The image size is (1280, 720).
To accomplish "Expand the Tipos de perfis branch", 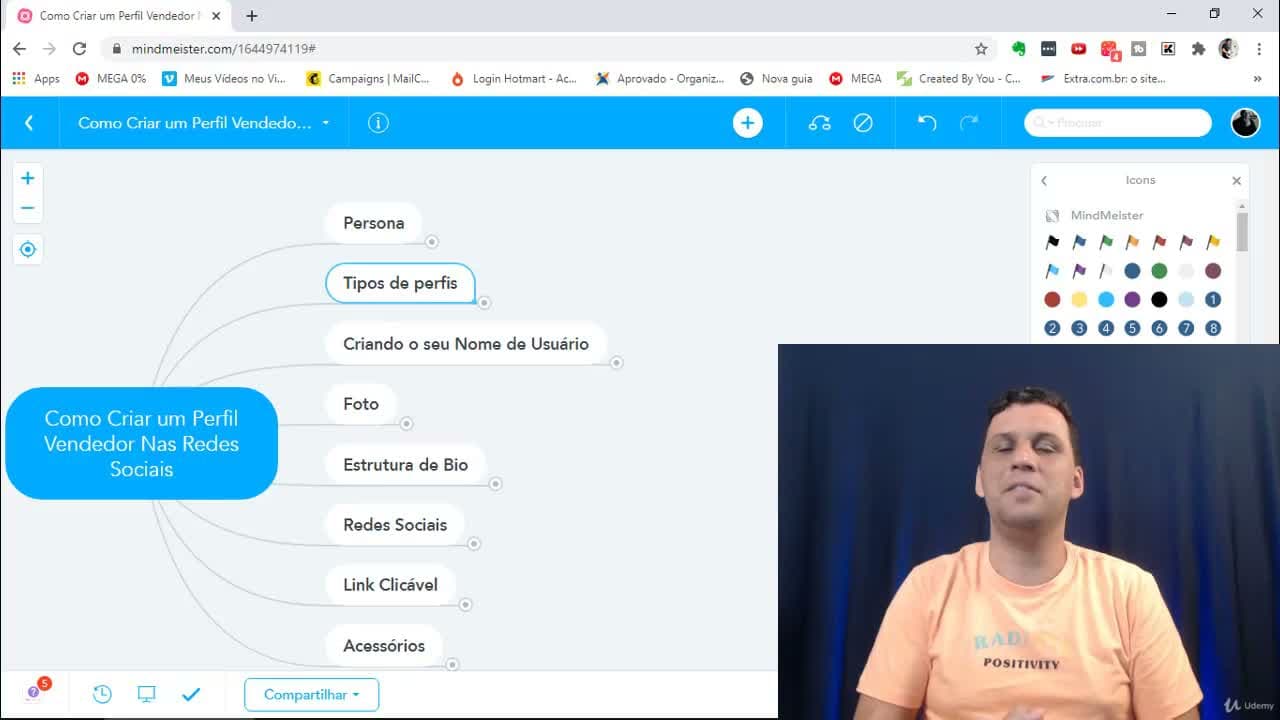I will (x=484, y=302).
